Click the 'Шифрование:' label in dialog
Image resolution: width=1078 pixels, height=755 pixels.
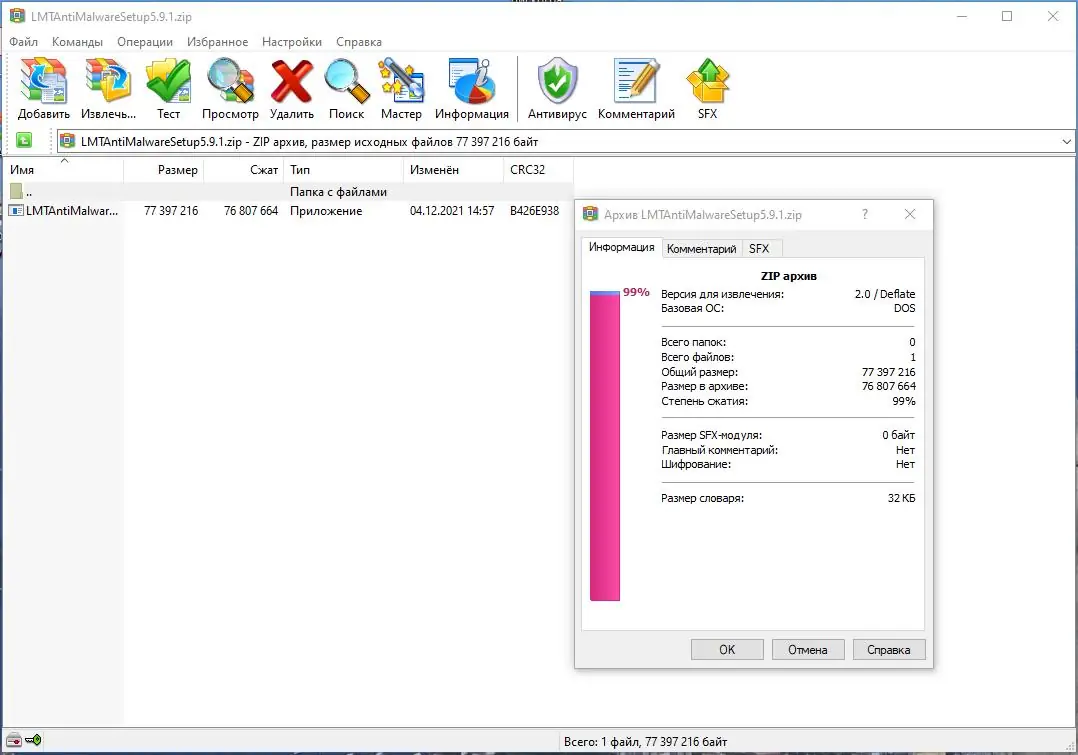click(x=696, y=465)
